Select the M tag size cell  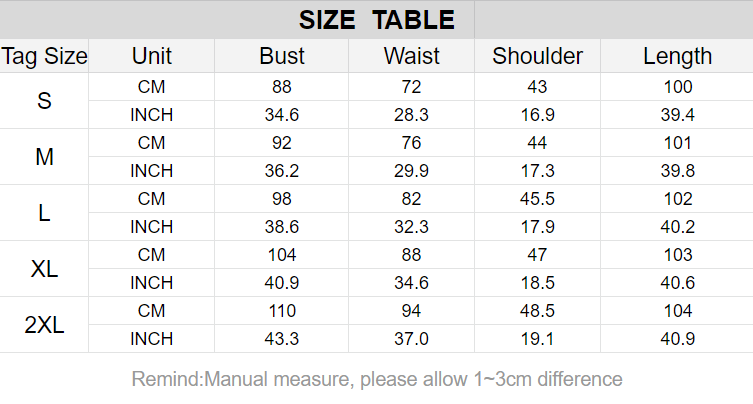tap(44, 157)
